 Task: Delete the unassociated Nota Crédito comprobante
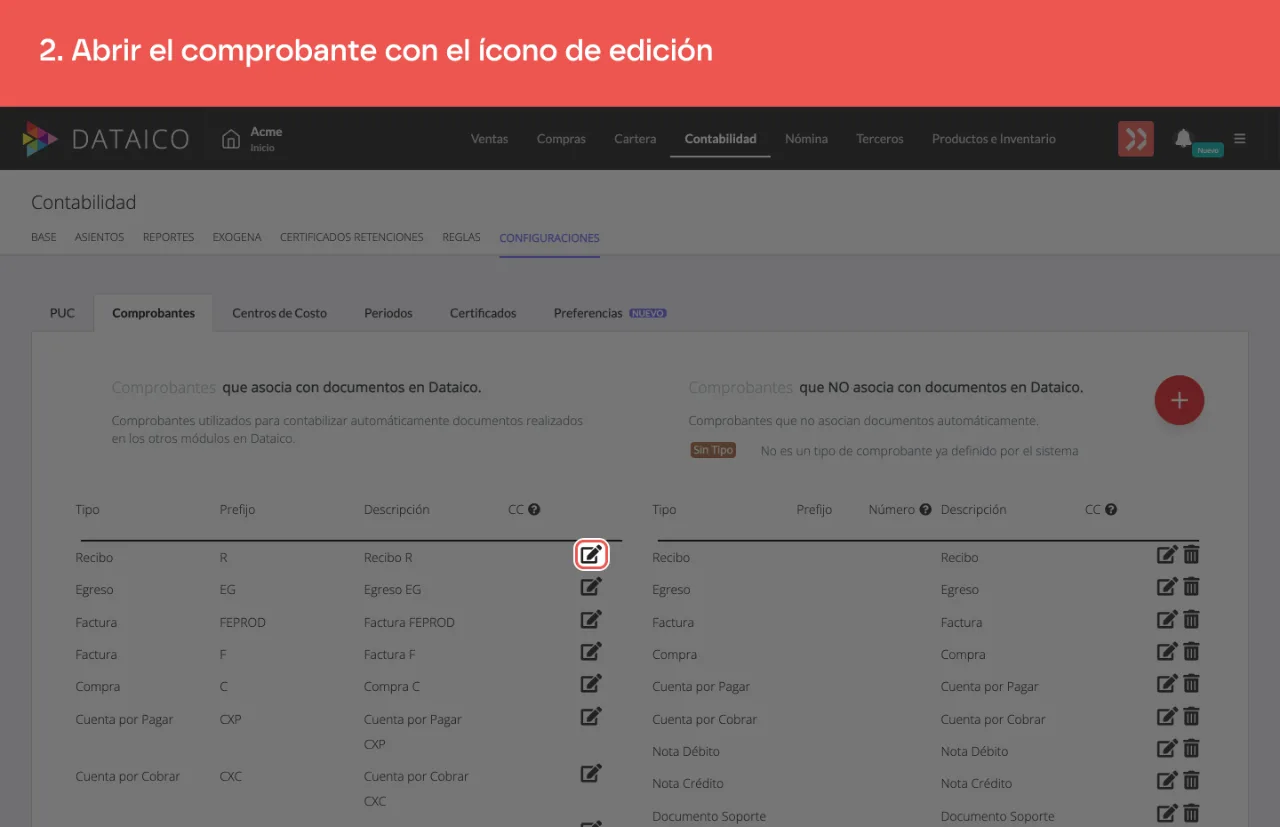point(1191,780)
